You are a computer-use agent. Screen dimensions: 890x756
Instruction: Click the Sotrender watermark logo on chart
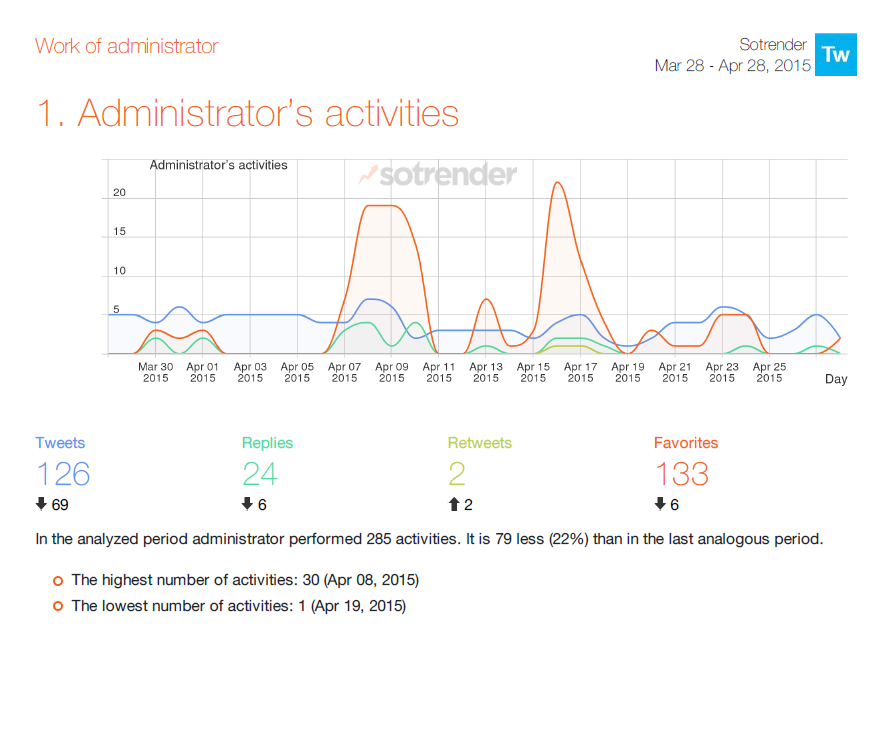(x=438, y=176)
